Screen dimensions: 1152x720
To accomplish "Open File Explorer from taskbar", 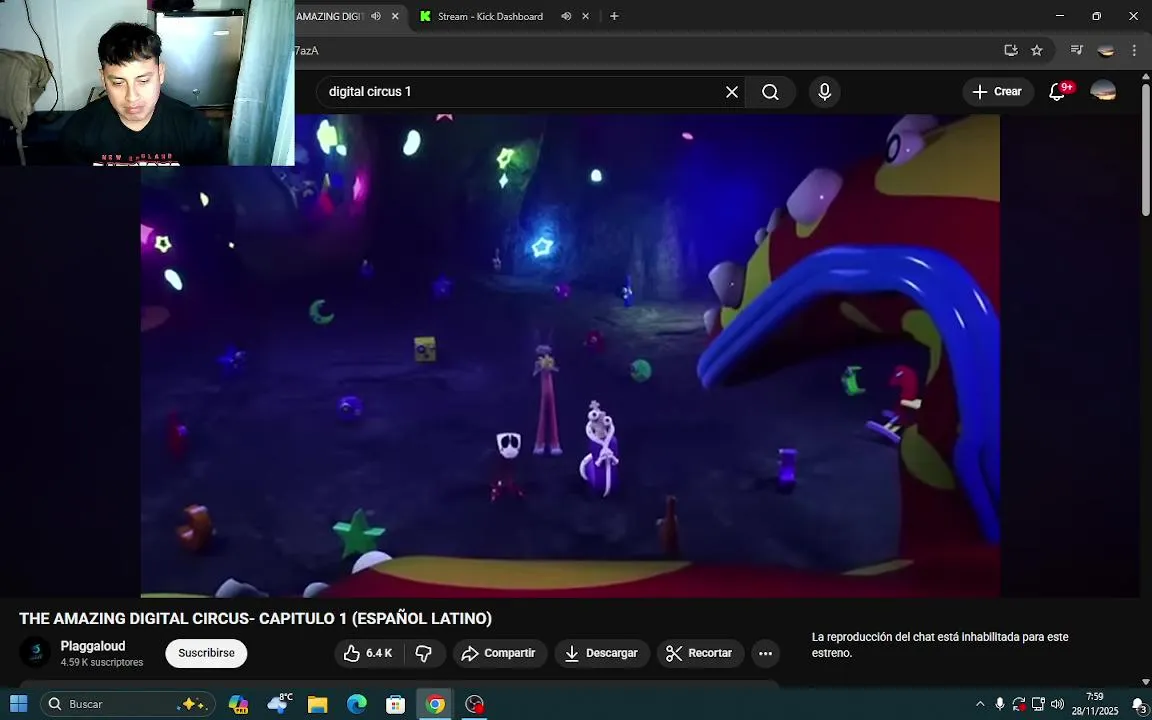I will tap(317, 704).
